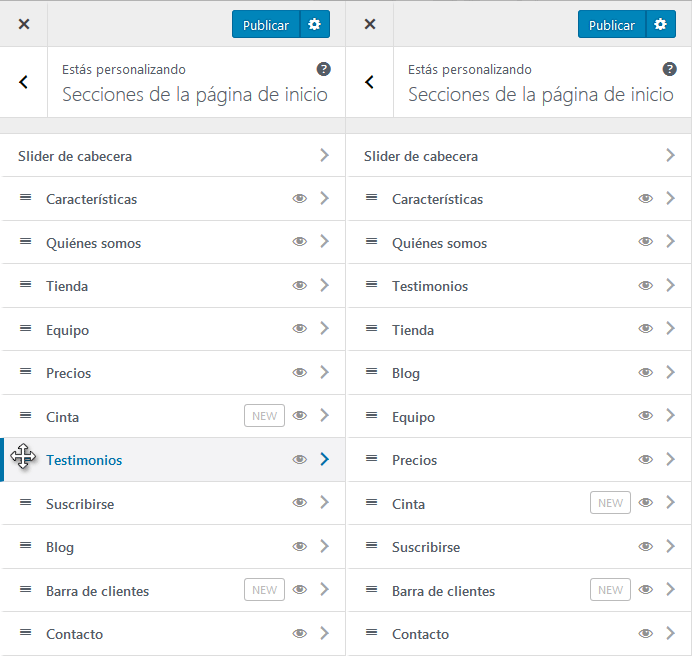
Task: Close the customizer in the left panel
Action: [24, 24]
